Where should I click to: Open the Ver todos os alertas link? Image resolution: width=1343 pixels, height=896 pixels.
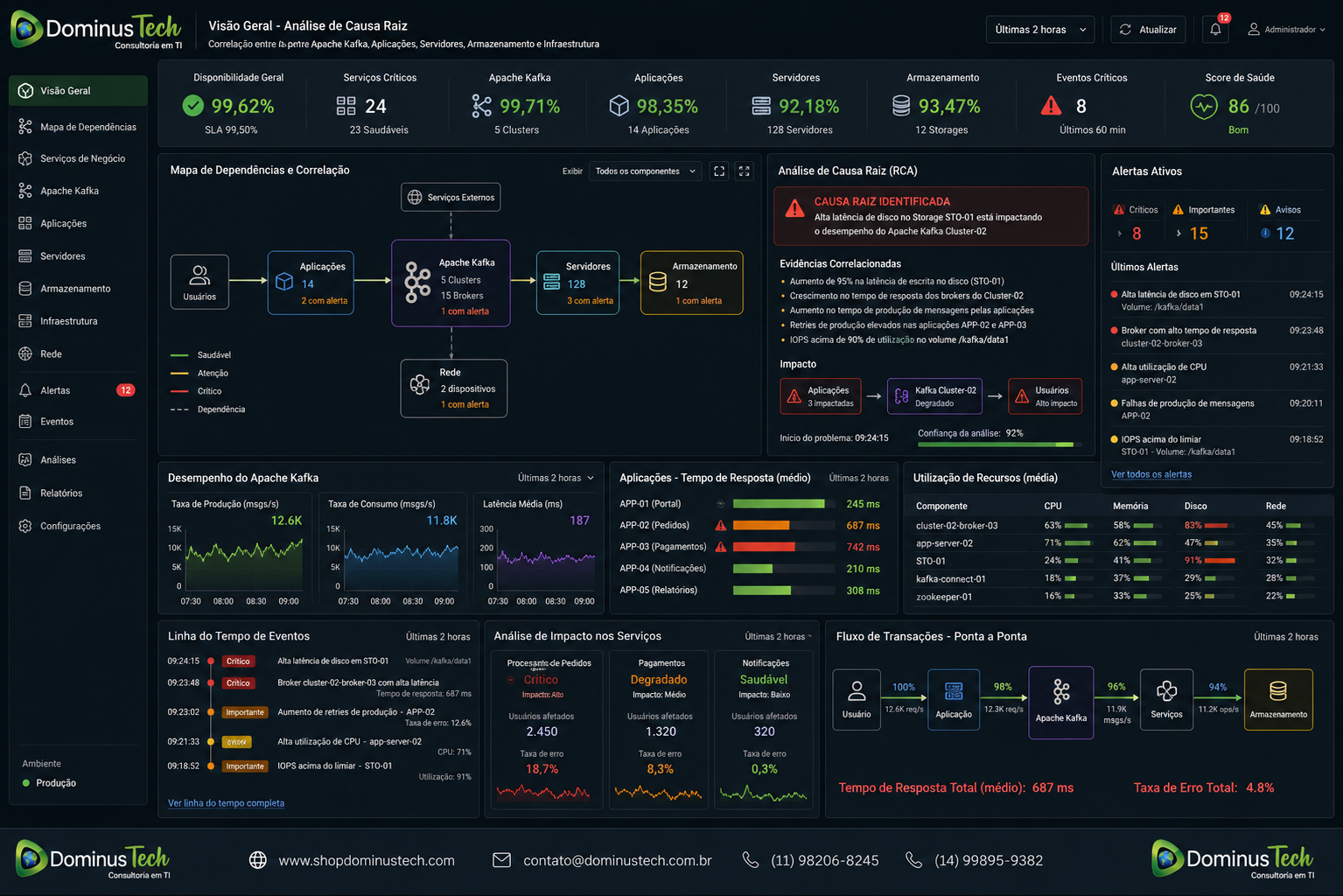point(1151,474)
